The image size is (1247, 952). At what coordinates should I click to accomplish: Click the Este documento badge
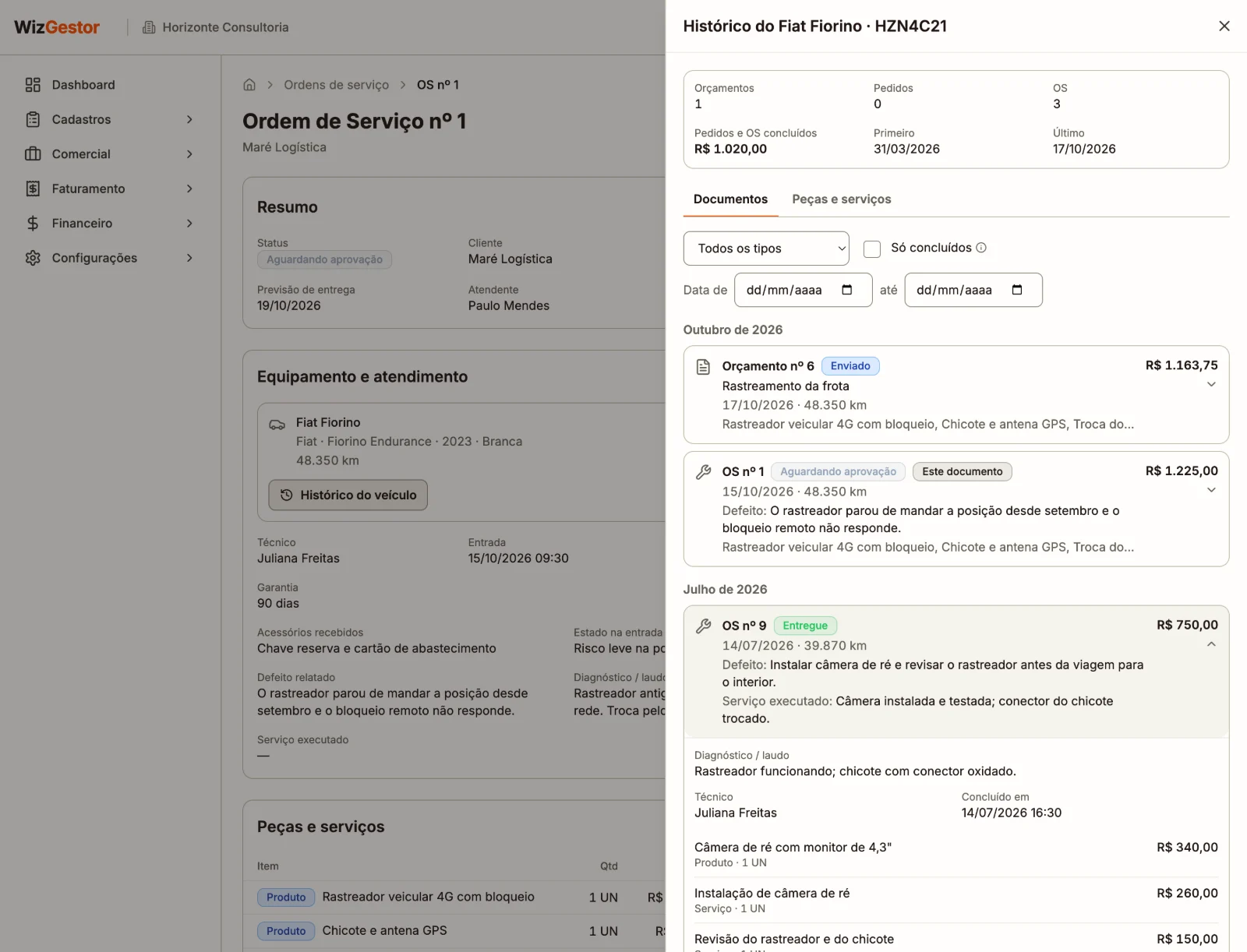point(963,471)
